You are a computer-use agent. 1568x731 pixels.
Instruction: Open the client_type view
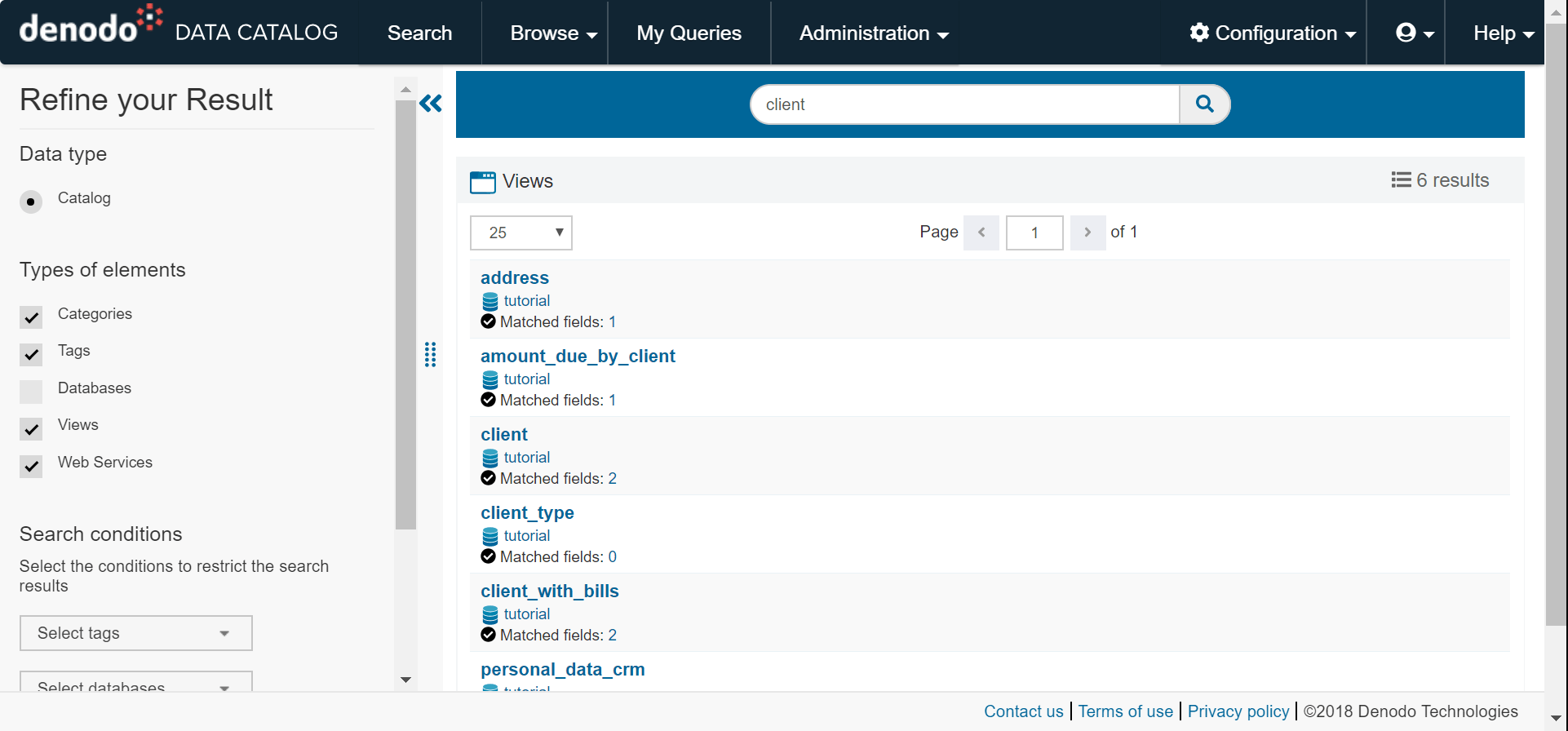[x=527, y=512]
